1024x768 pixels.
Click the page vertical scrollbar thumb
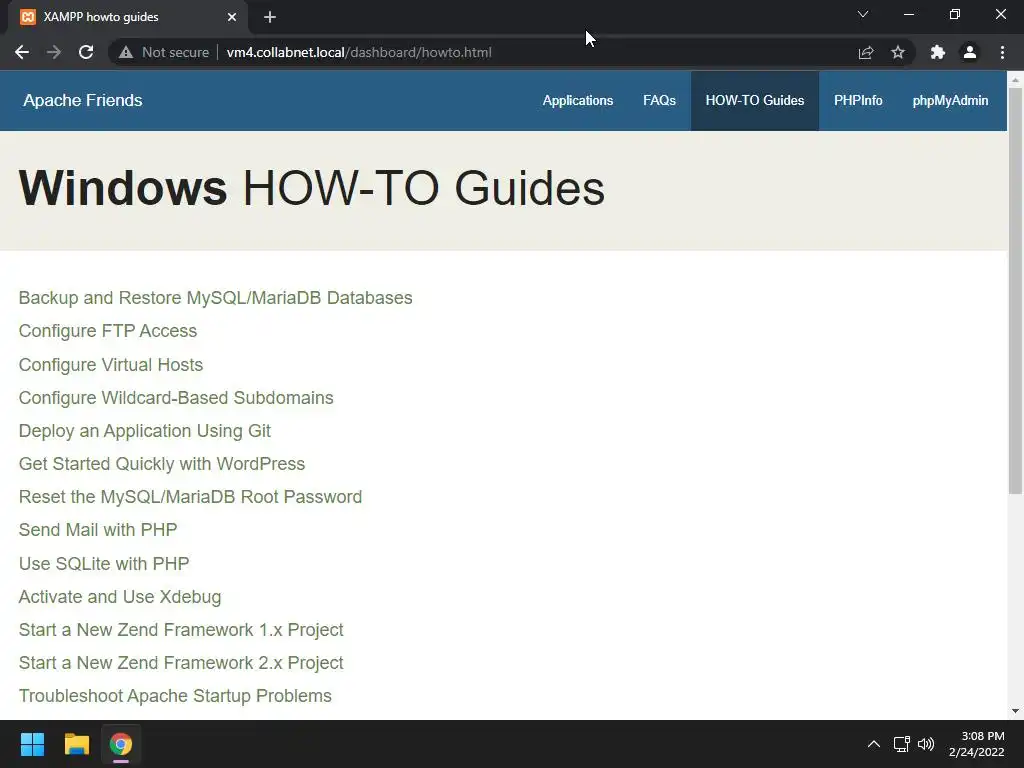[x=1015, y=291]
